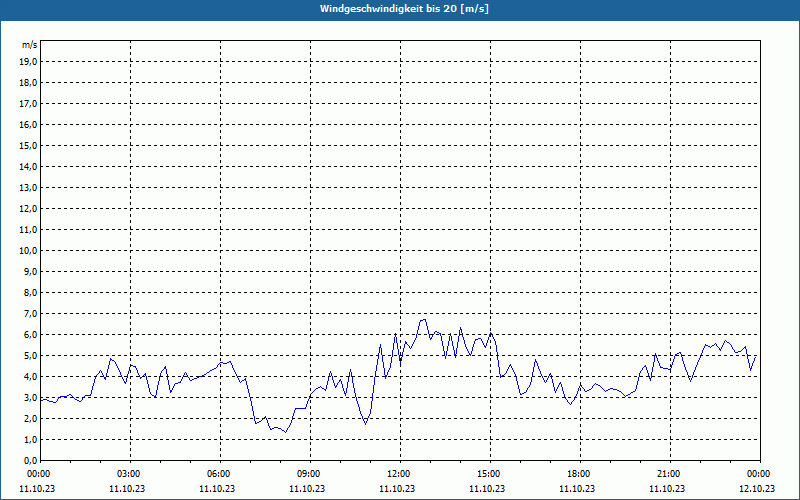Click the 10,0 y-axis tick label
Image resolution: width=800 pixels, height=500 pixels.
[28, 250]
